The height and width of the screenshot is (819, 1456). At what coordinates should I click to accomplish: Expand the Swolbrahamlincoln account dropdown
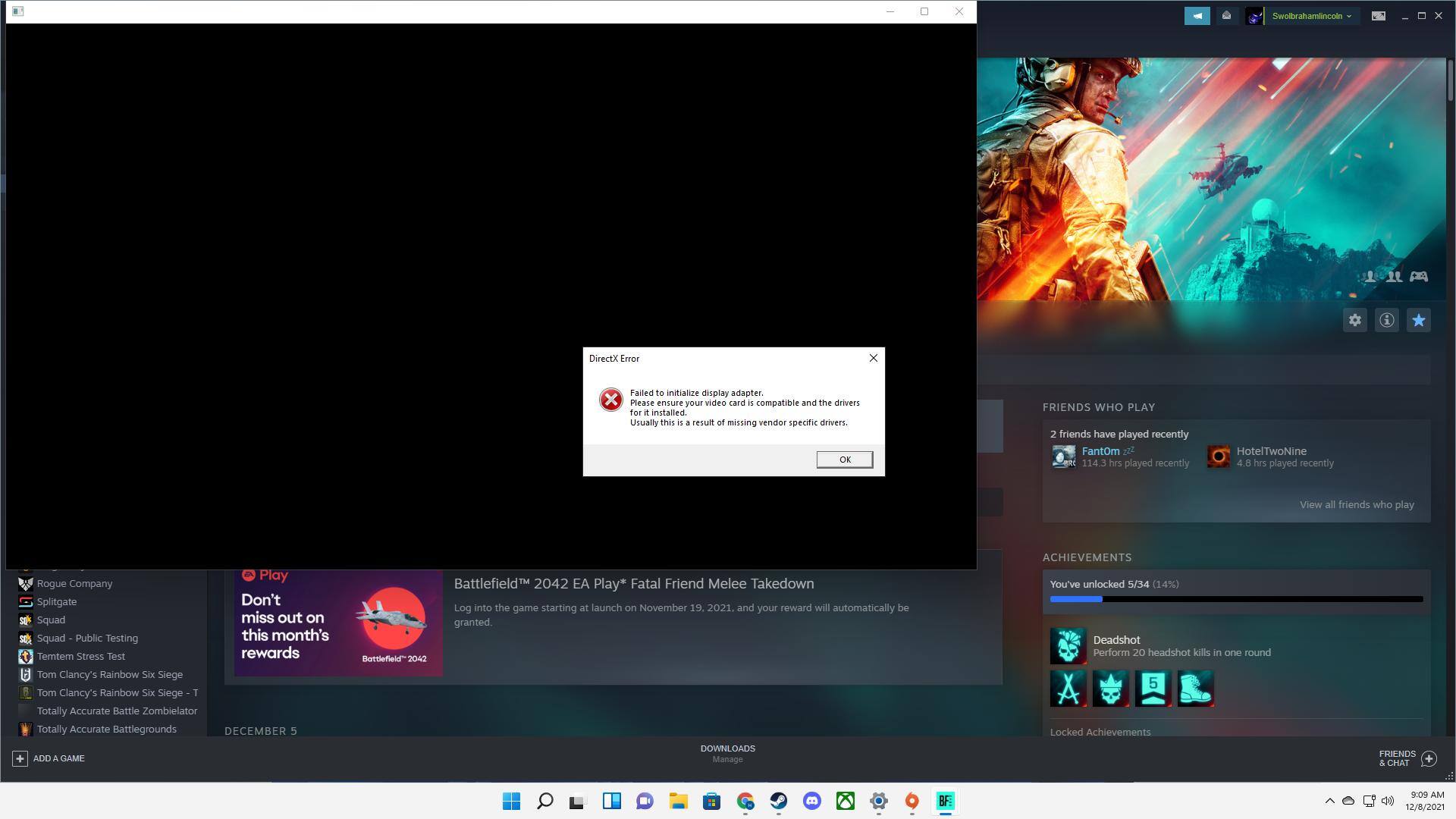tap(1311, 16)
